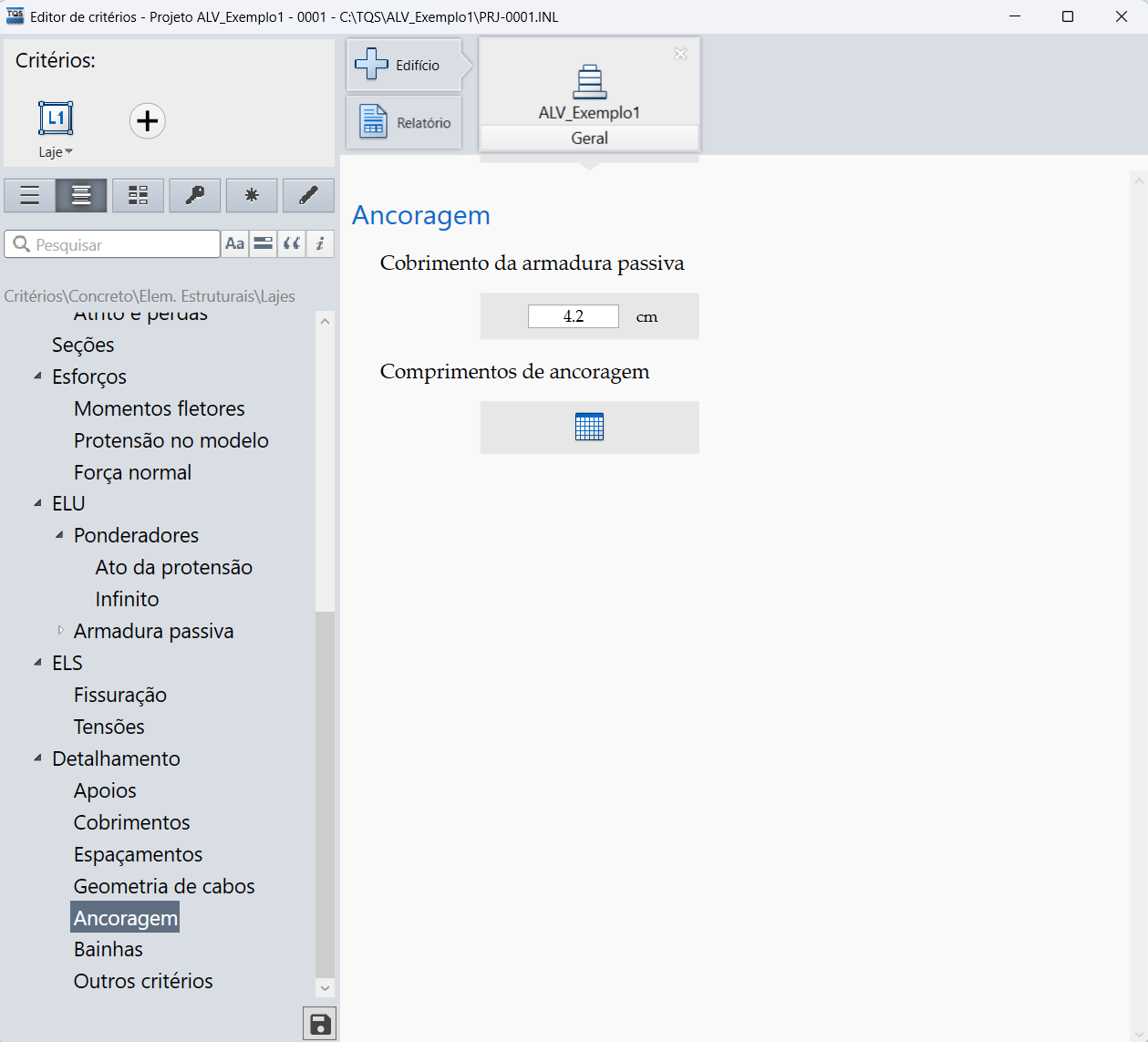Select Bainhas tree item

click(x=109, y=949)
